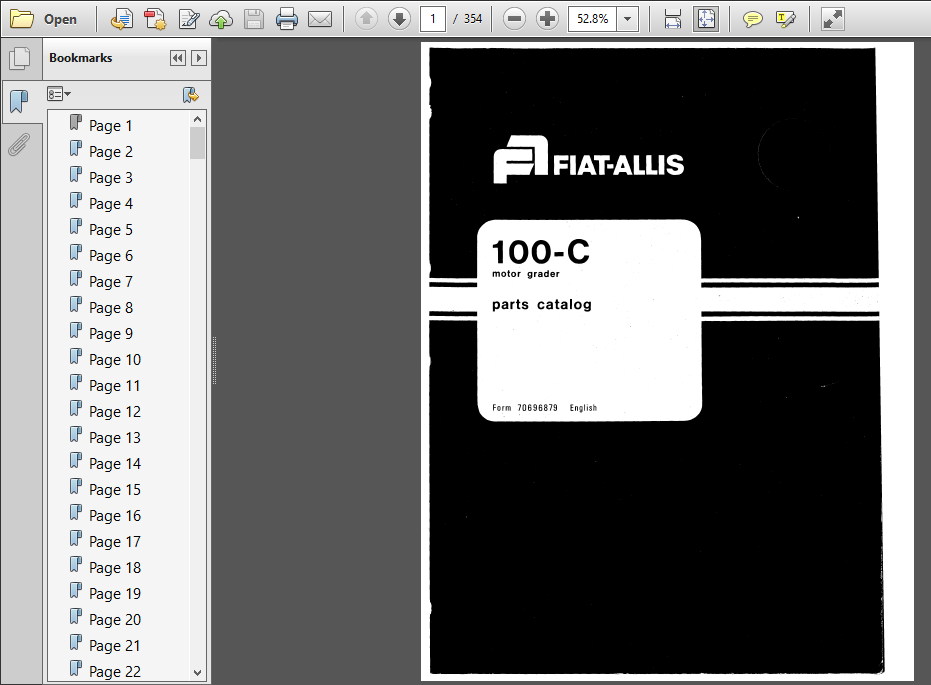Switch to read mode expand icon
Screen dimensions: 931x685
click(832, 19)
